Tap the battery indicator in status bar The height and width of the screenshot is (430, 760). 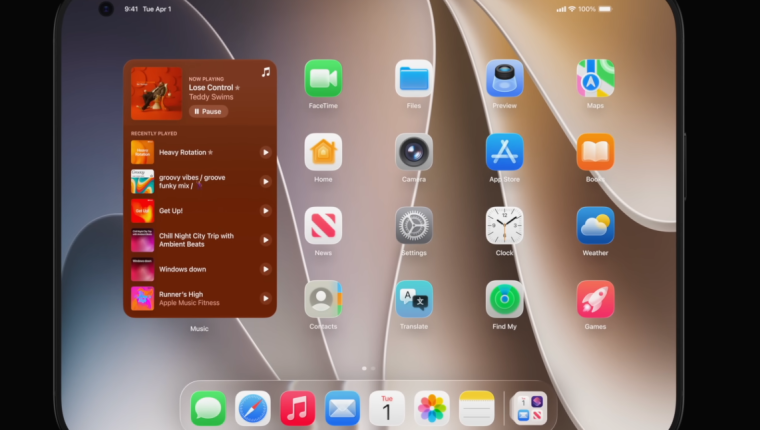click(x=605, y=9)
